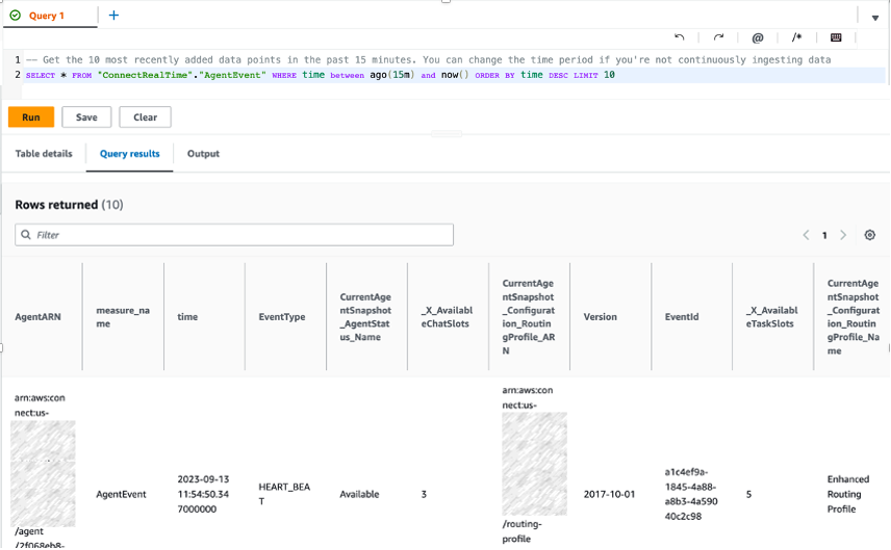Click the EventType column header
This screenshot has height=550, width=891.
[x=282, y=316]
